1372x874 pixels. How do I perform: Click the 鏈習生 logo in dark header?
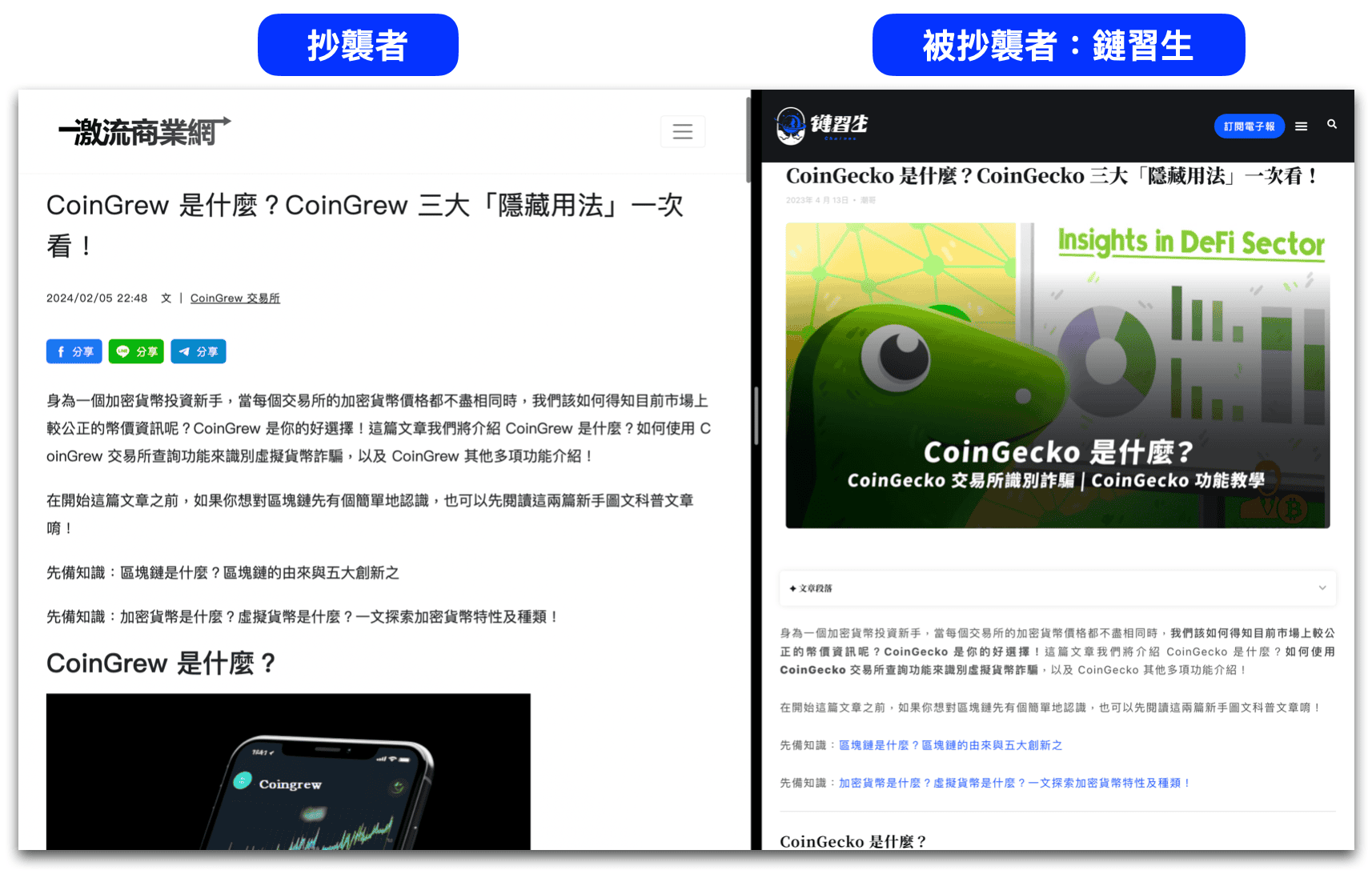click(x=822, y=126)
